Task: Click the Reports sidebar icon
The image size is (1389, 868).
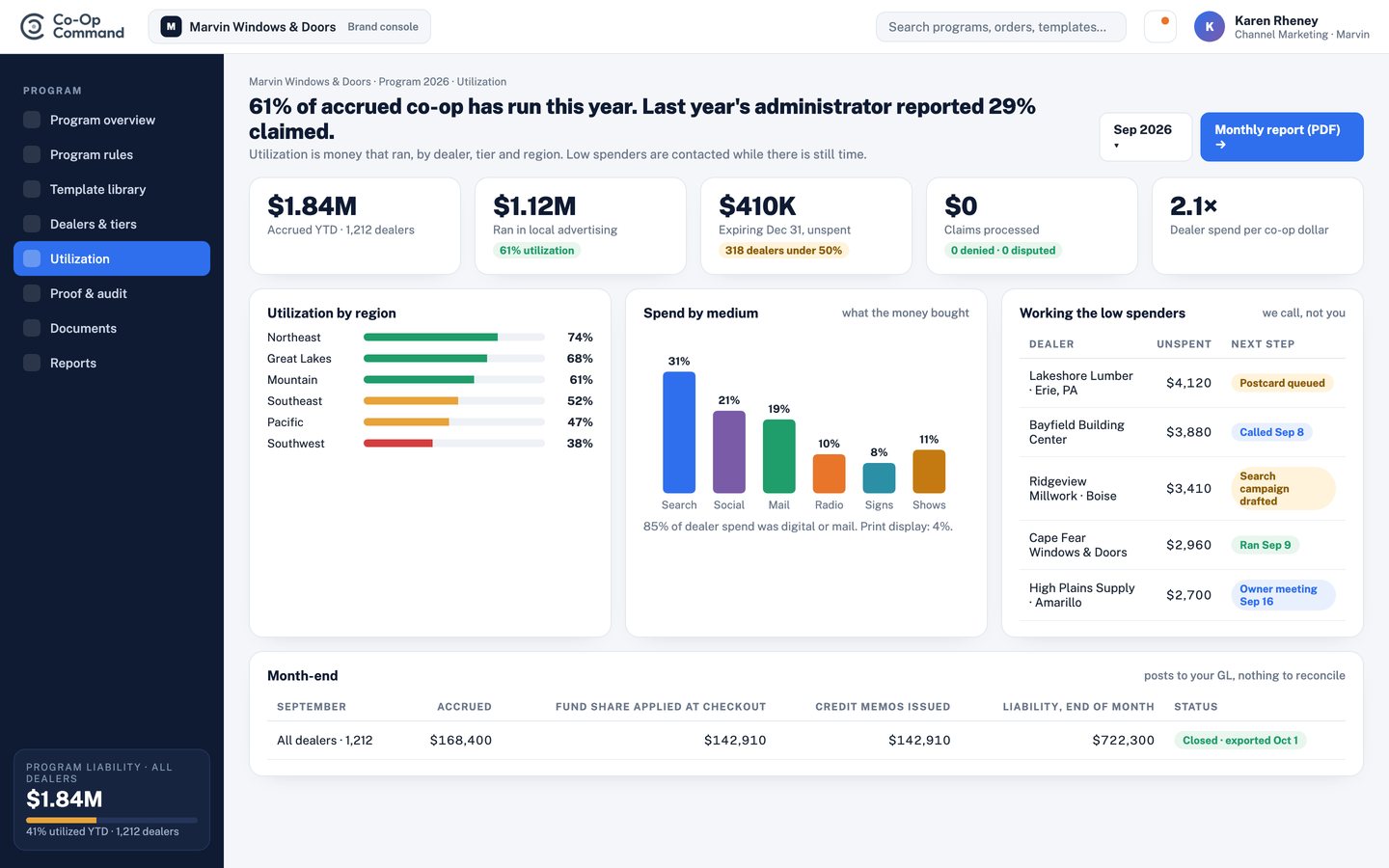Action: tap(32, 363)
